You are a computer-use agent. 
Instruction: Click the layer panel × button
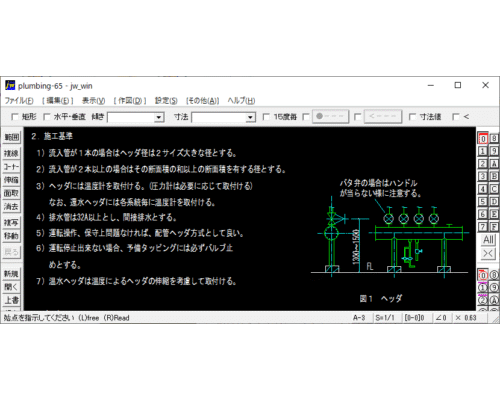[x=488, y=253]
